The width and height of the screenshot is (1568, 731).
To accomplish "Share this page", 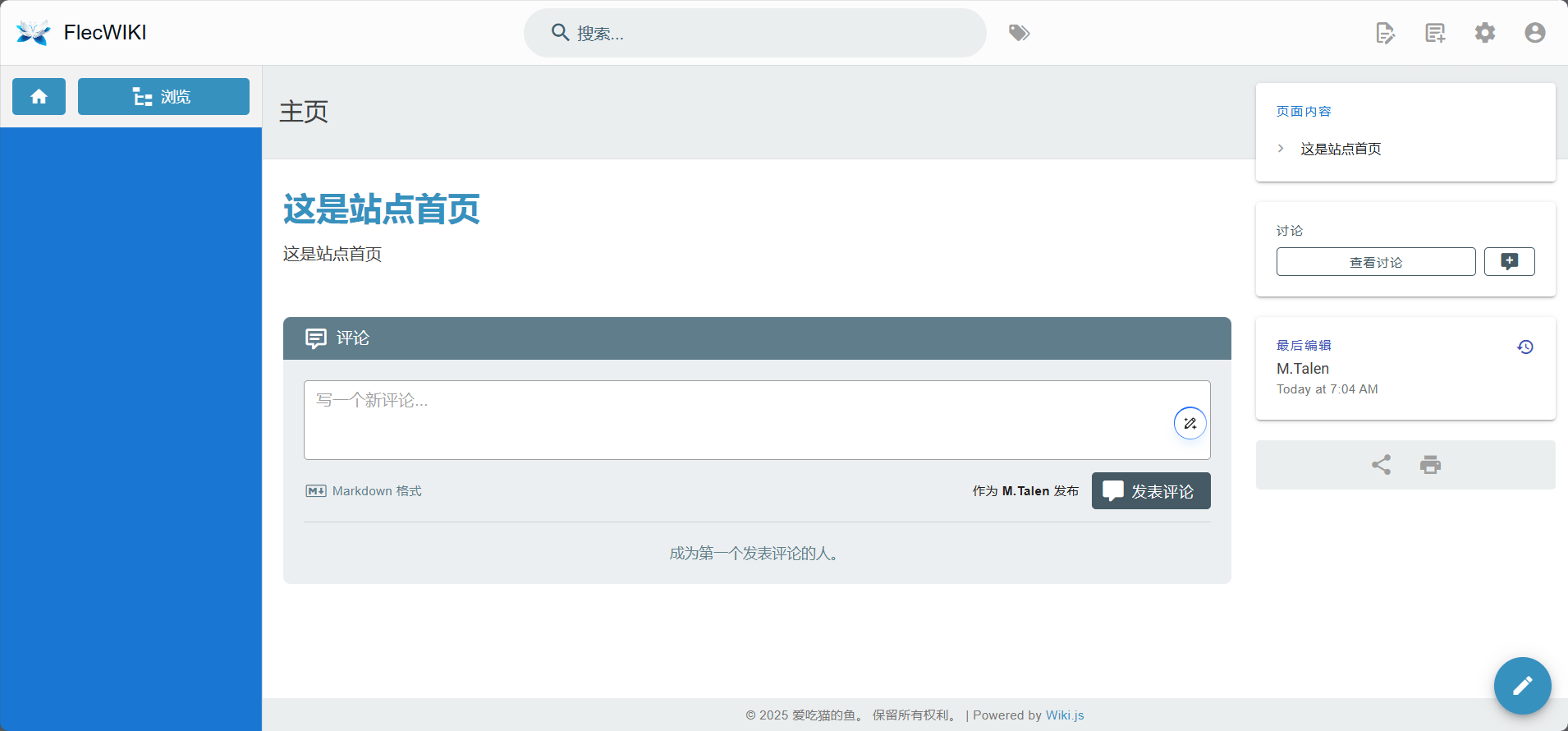I will (x=1381, y=465).
